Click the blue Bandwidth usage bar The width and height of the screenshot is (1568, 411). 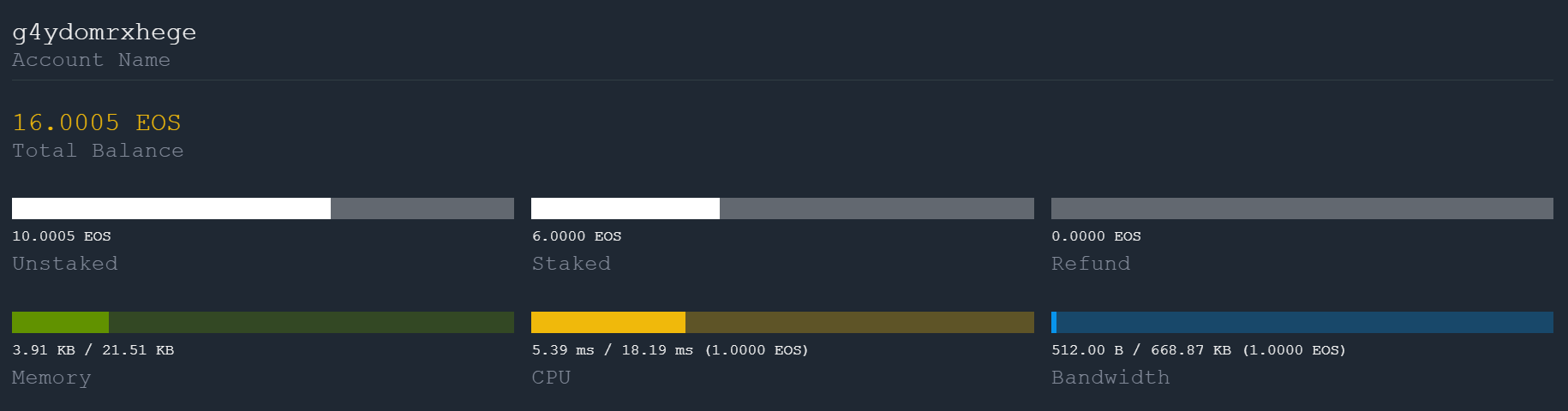1302,322
